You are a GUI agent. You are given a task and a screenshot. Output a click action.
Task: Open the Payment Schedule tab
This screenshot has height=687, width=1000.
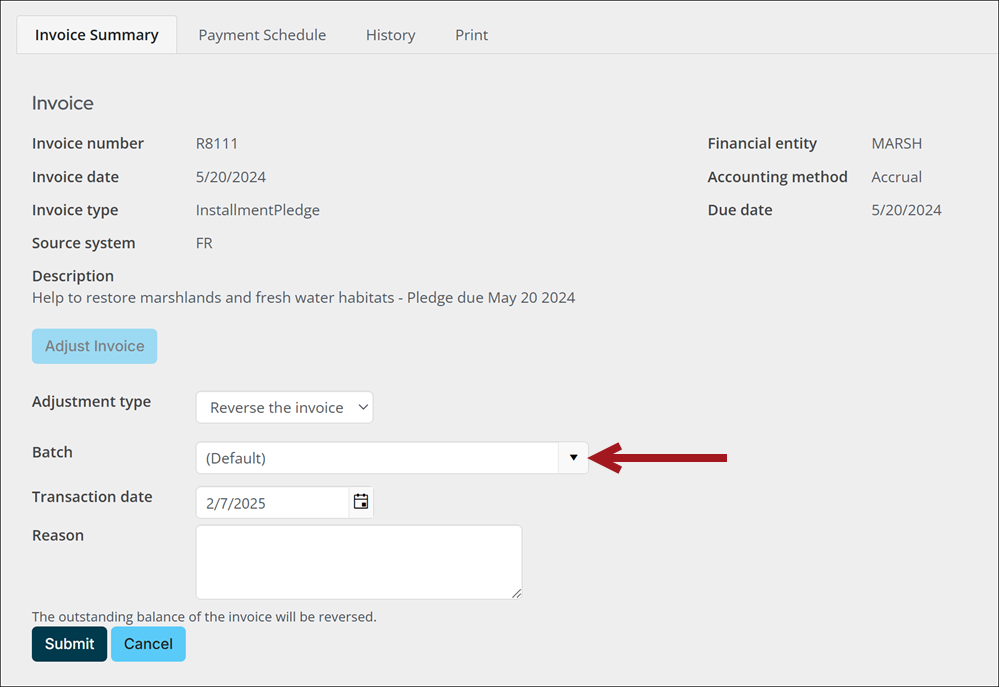pyautogui.click(x=262, y=35)
